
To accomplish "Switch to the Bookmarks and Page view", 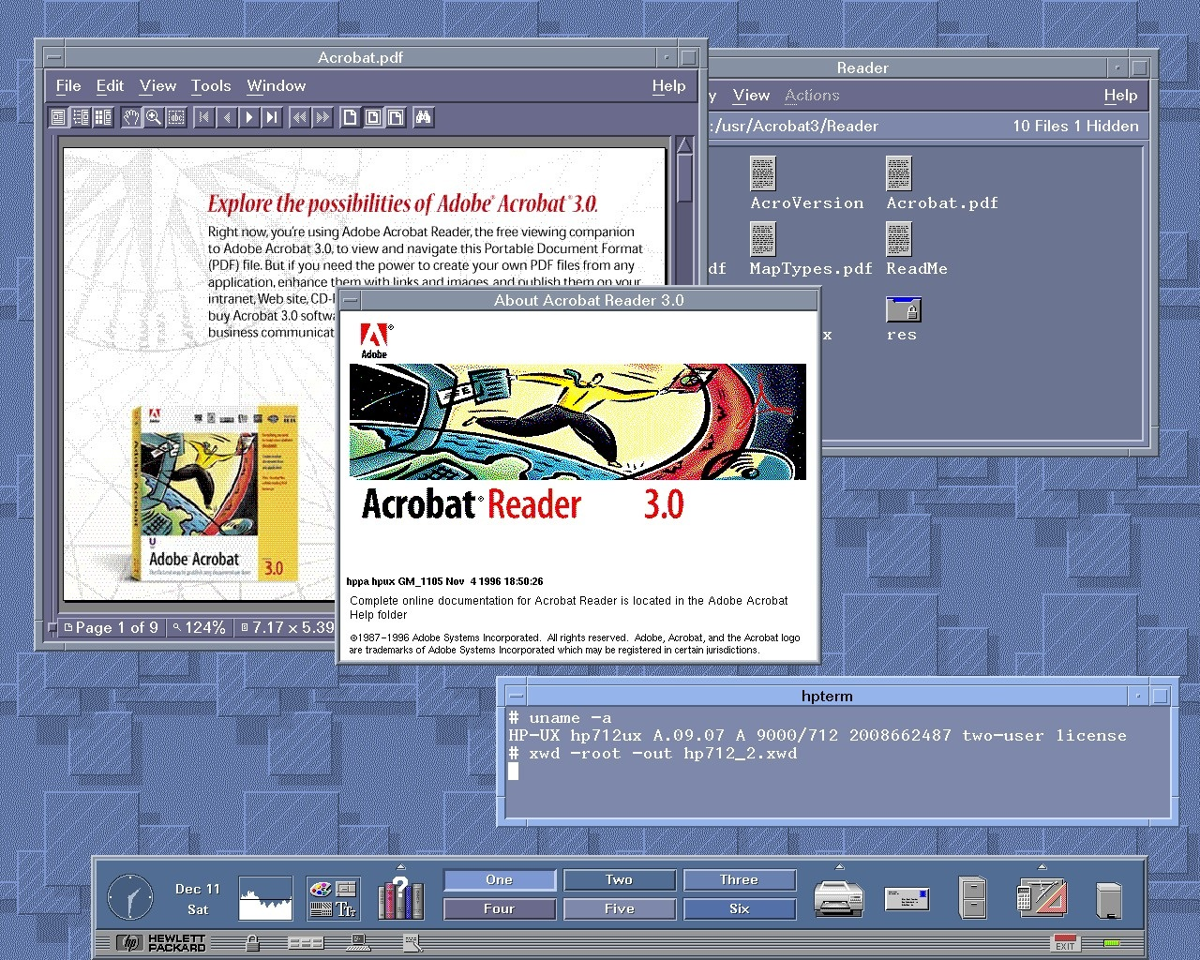I will [x=80, y=117].
